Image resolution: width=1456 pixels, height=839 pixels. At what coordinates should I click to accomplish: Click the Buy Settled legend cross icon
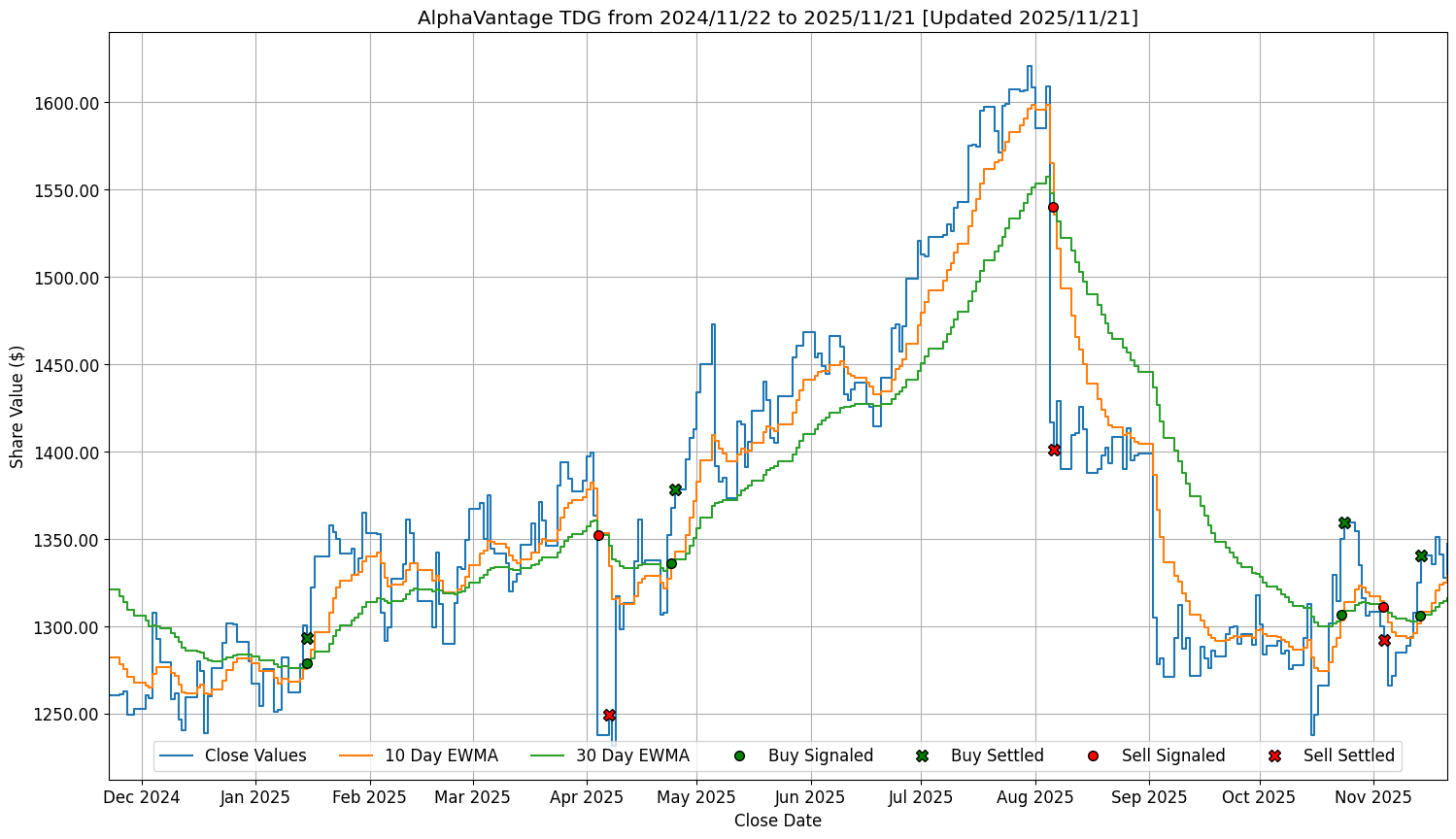coord(922,755)
